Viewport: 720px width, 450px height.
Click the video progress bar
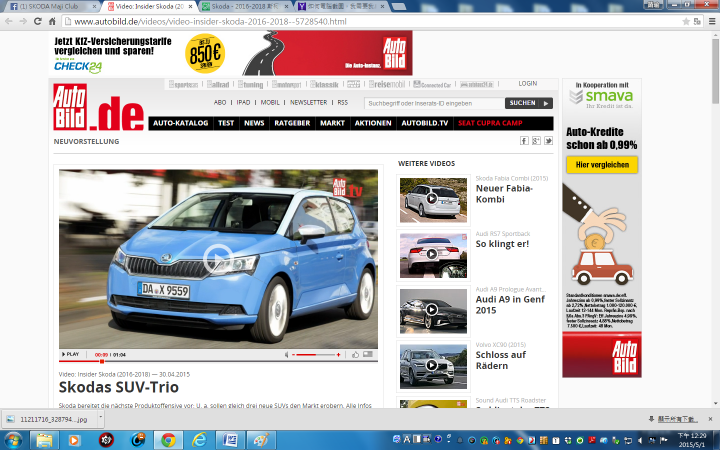tap(218, 361)
